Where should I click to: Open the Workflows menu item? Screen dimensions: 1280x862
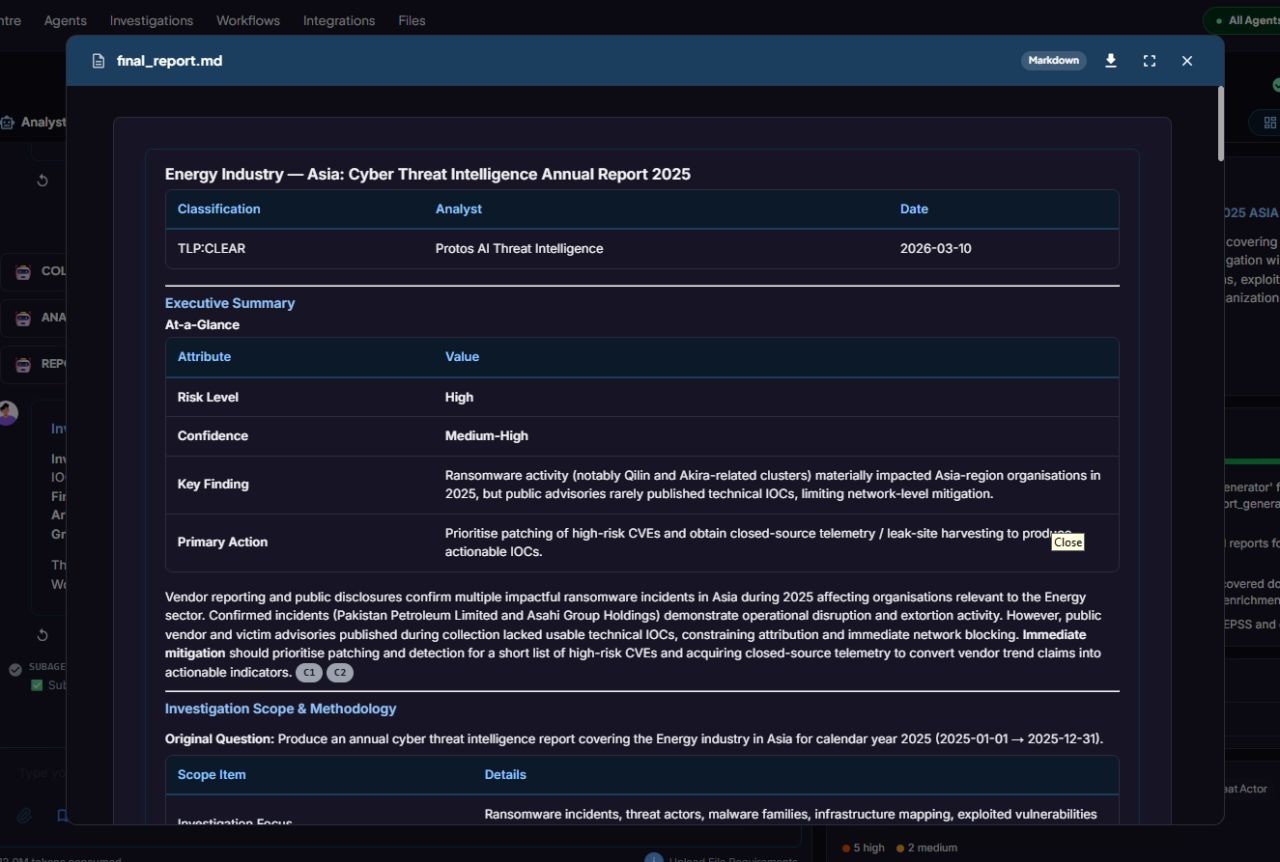[x=248, y=20]
